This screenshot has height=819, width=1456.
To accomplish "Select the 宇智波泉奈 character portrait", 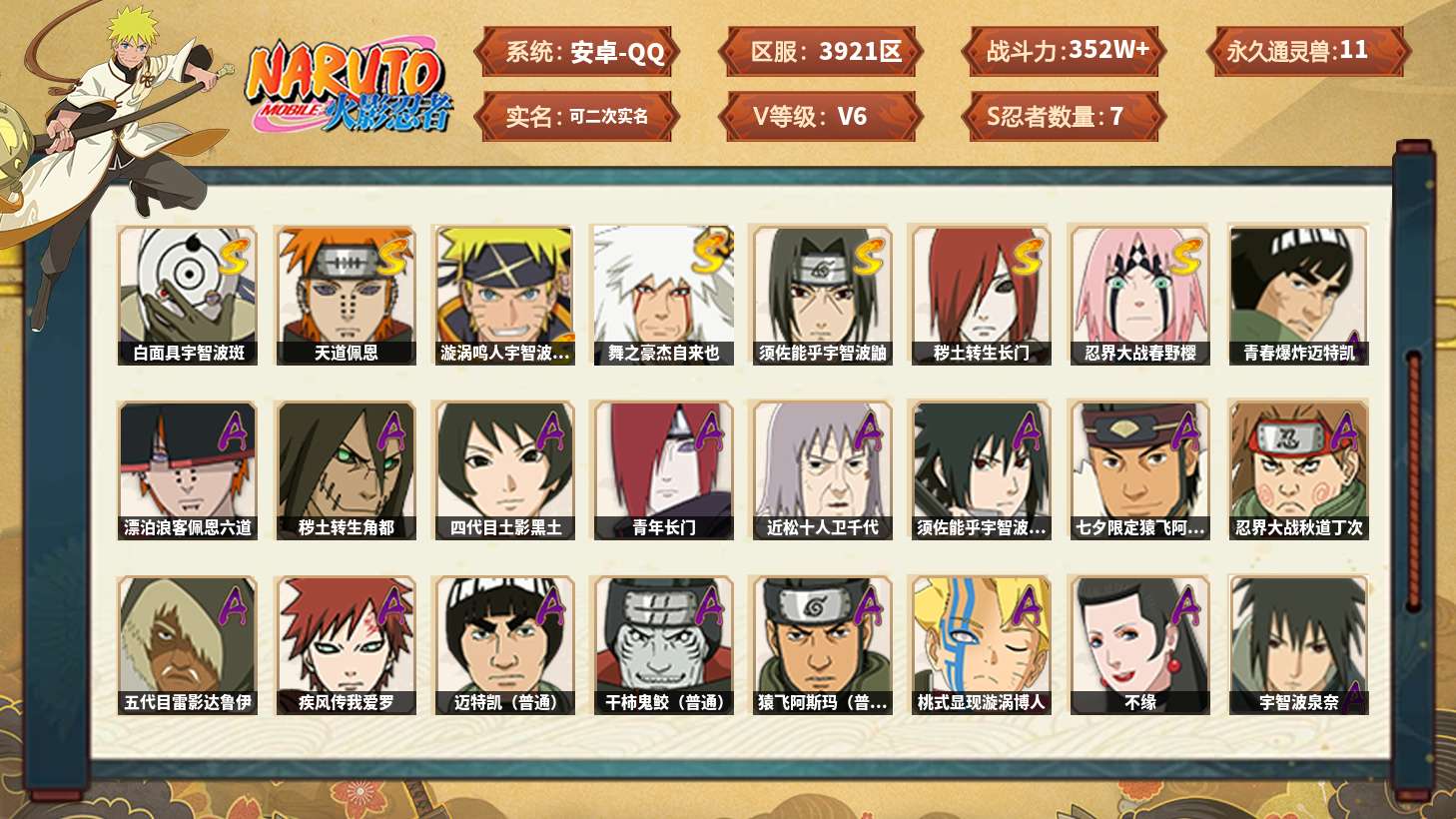I will coord(1298,645).
